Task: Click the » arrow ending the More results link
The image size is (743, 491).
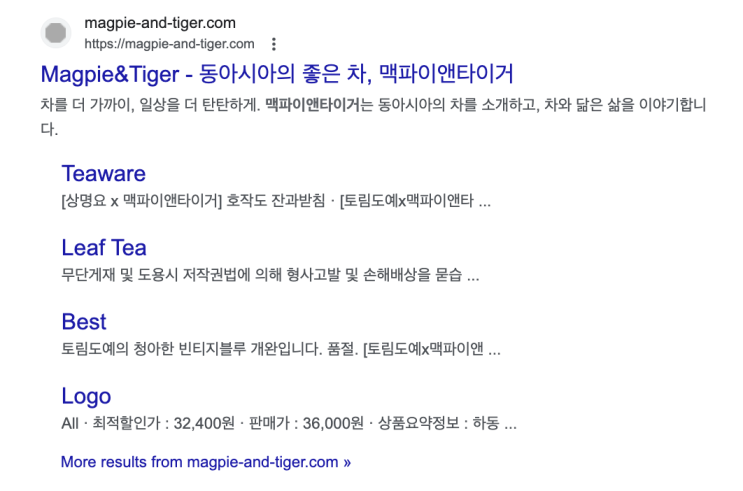Action: pyautogui.click(x=347, y=462)
